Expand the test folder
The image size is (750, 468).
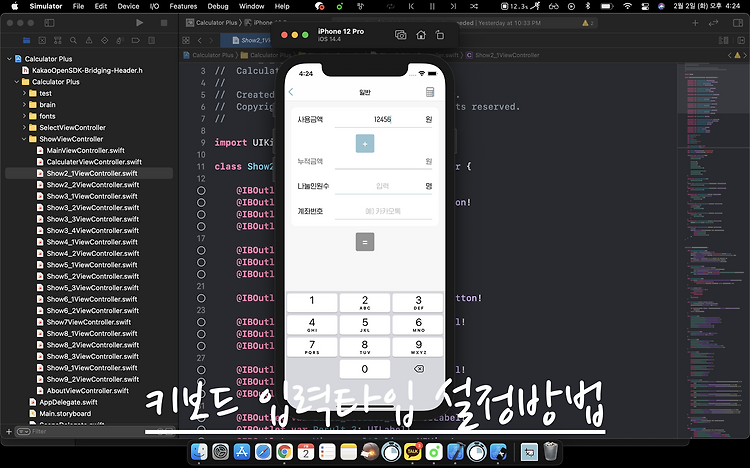tap(24, 93)
